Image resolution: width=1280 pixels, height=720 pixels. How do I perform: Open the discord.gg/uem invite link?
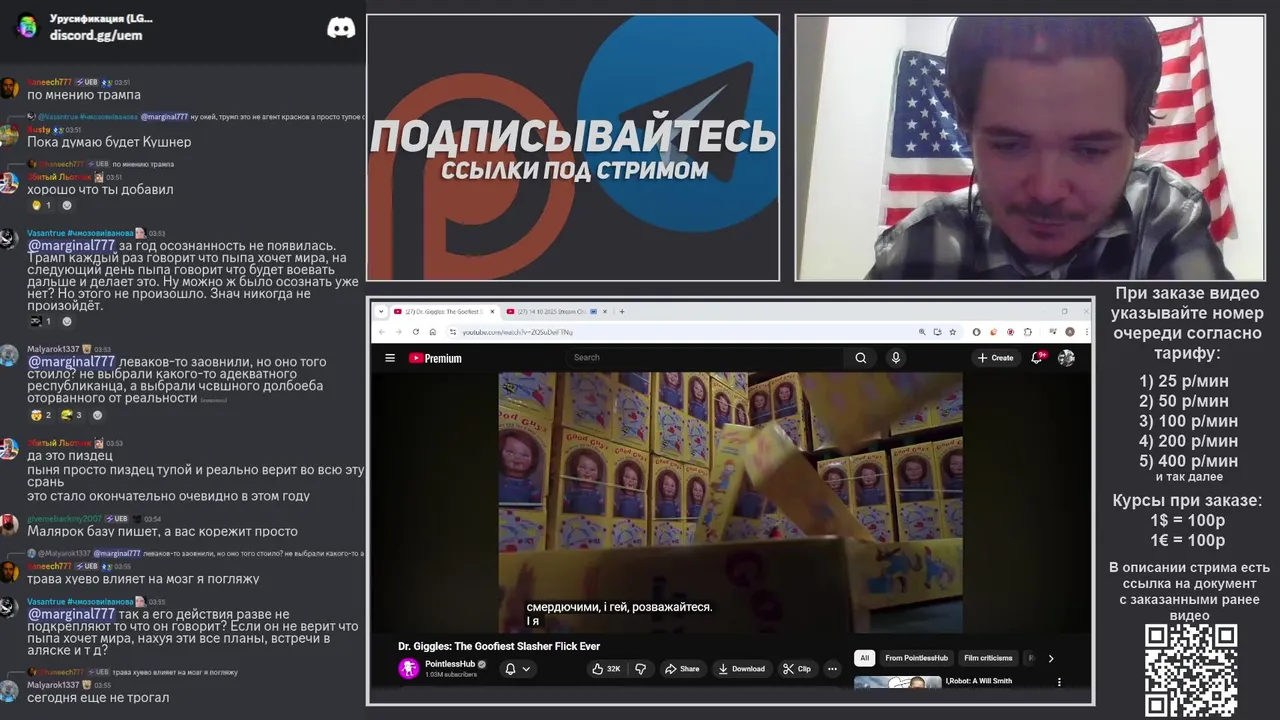point(96,35)
